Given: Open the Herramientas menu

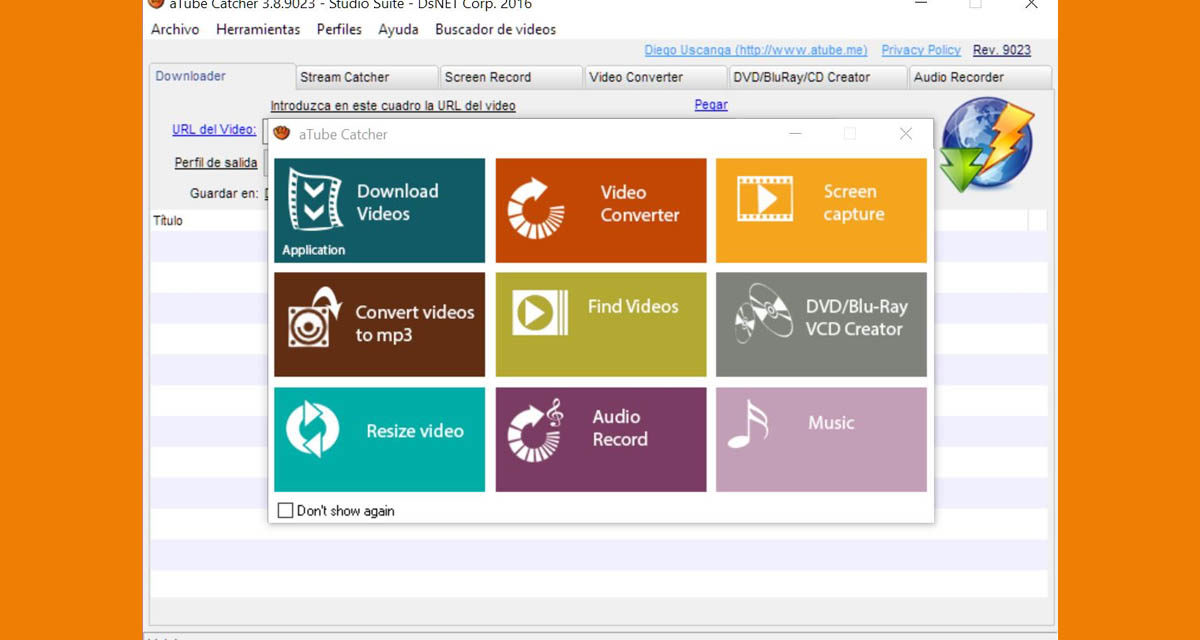Looking at the screenshot, I should click(x=258, y=30).
